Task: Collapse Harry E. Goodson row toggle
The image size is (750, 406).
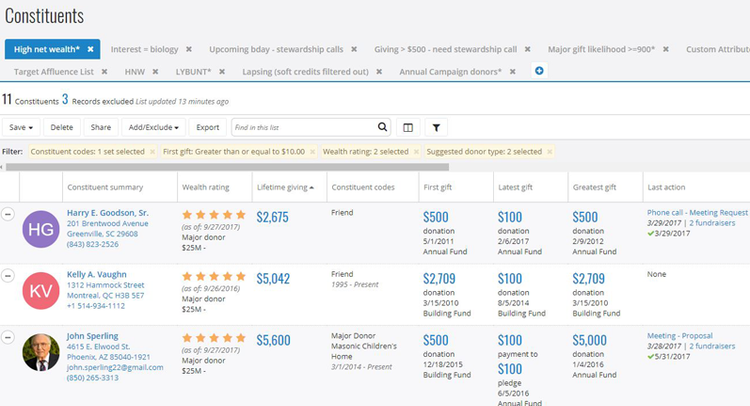Action: 8,213
